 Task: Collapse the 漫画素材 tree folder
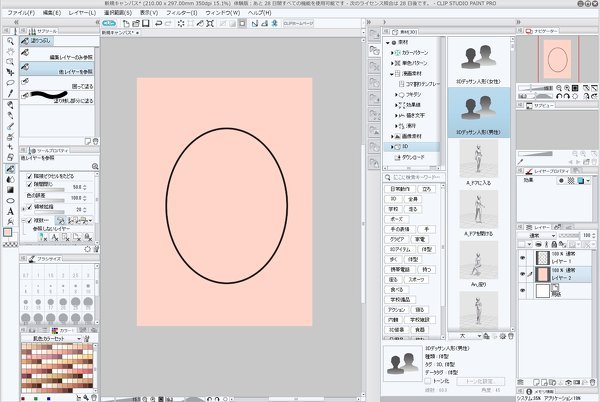[x=394, y=73]
